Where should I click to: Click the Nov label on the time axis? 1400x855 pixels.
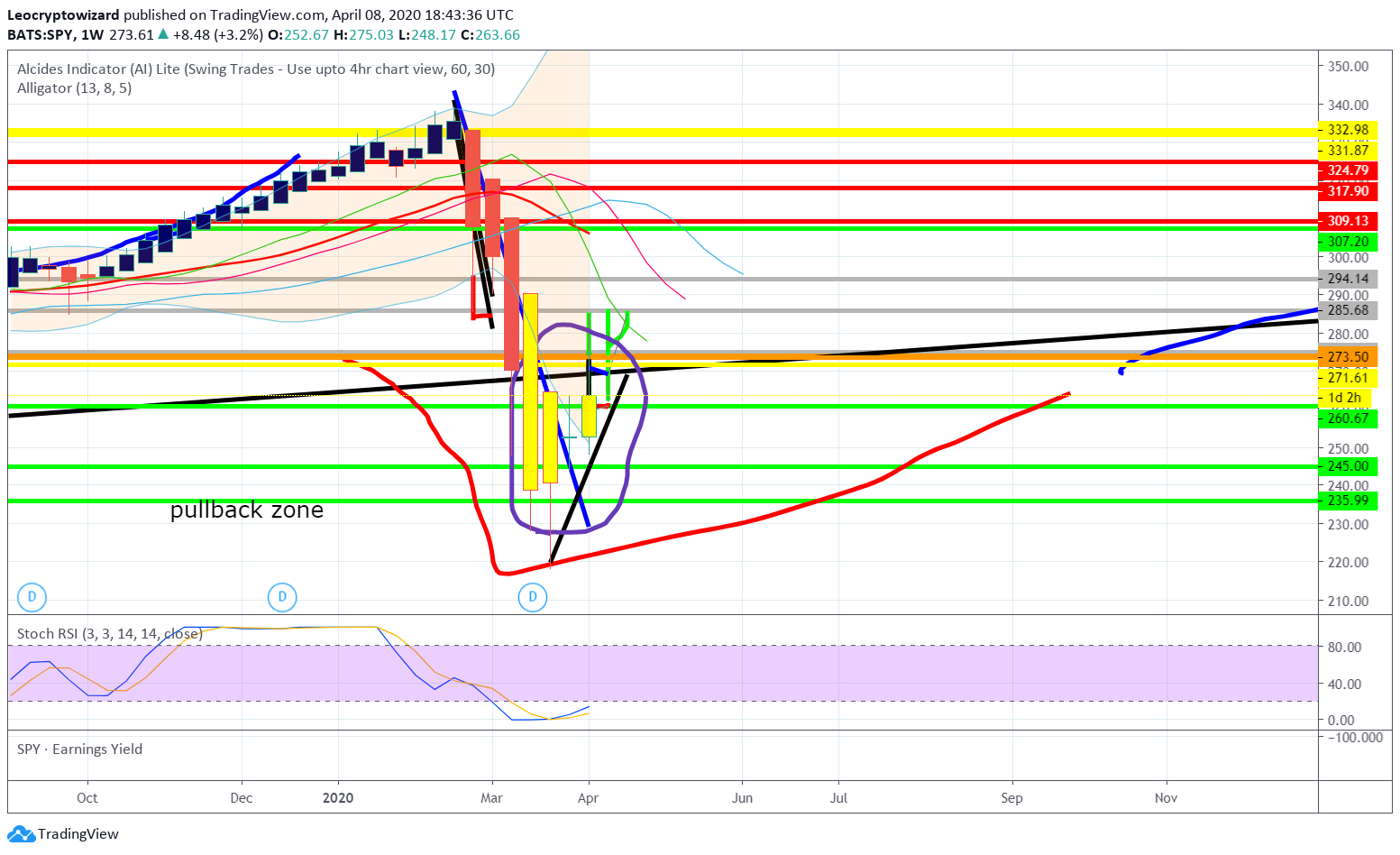coord(1166,798)
